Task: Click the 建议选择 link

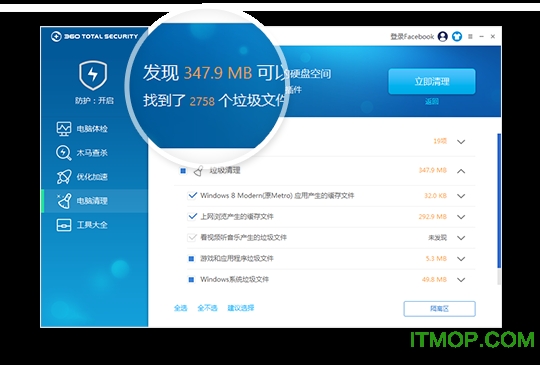Action: pos(241,308)
